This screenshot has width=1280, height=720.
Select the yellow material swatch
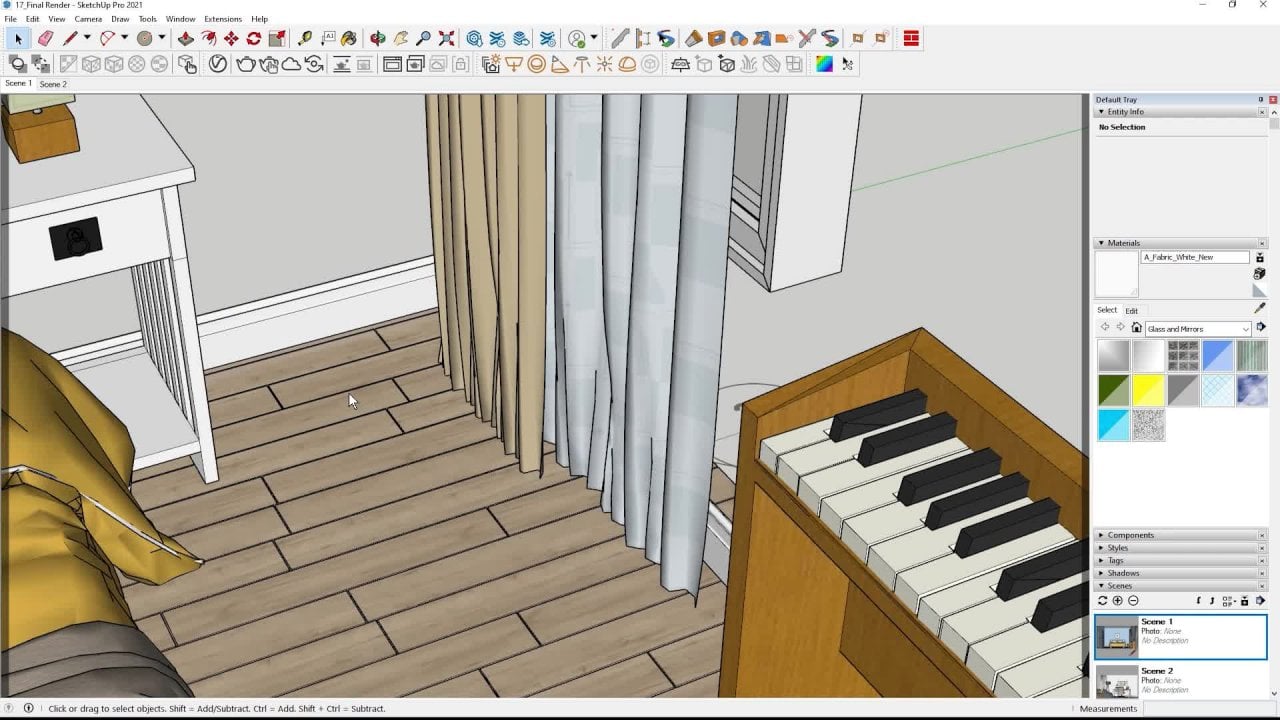[x=1147, y=390]
